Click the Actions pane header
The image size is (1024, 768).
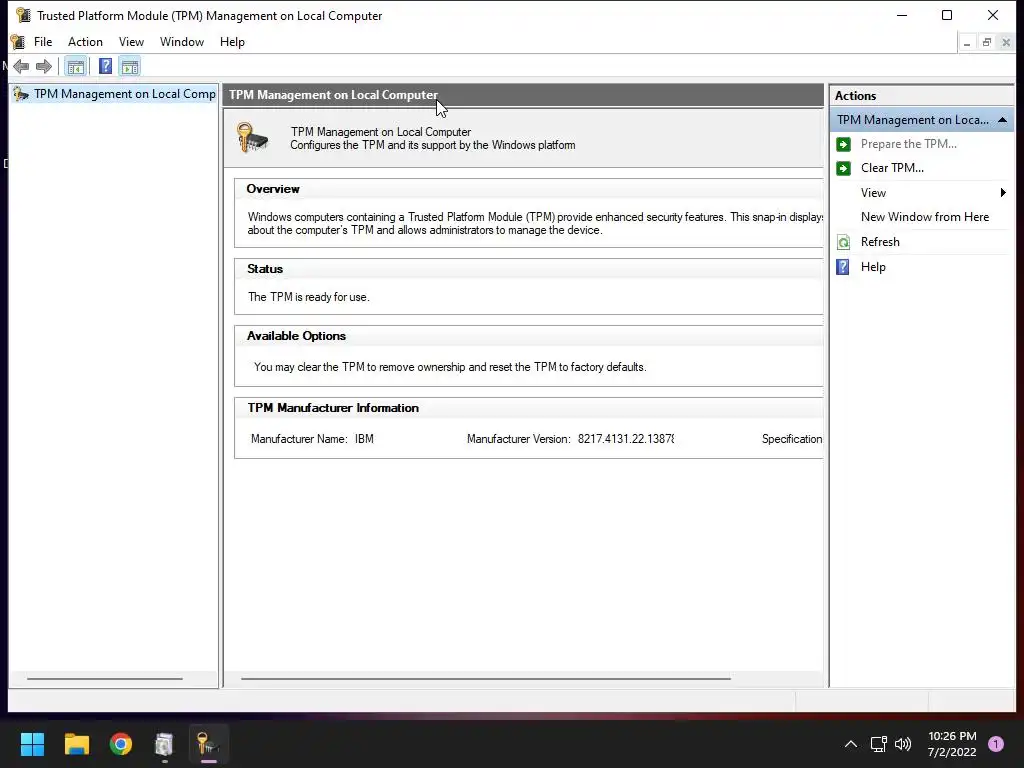(921, 95)
